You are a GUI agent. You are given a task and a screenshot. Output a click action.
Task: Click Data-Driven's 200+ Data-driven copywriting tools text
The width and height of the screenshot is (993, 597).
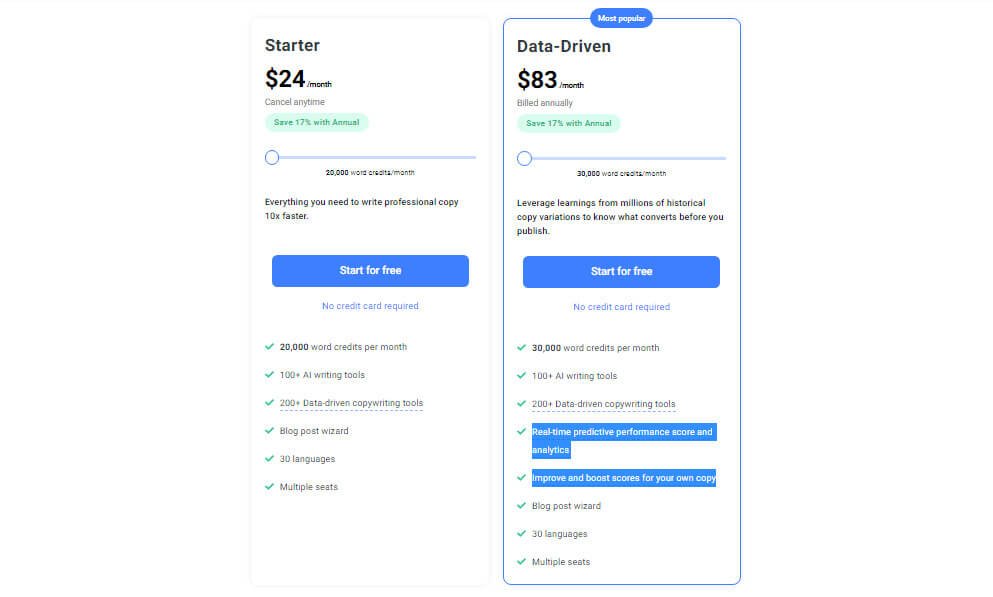click(603, 404)
